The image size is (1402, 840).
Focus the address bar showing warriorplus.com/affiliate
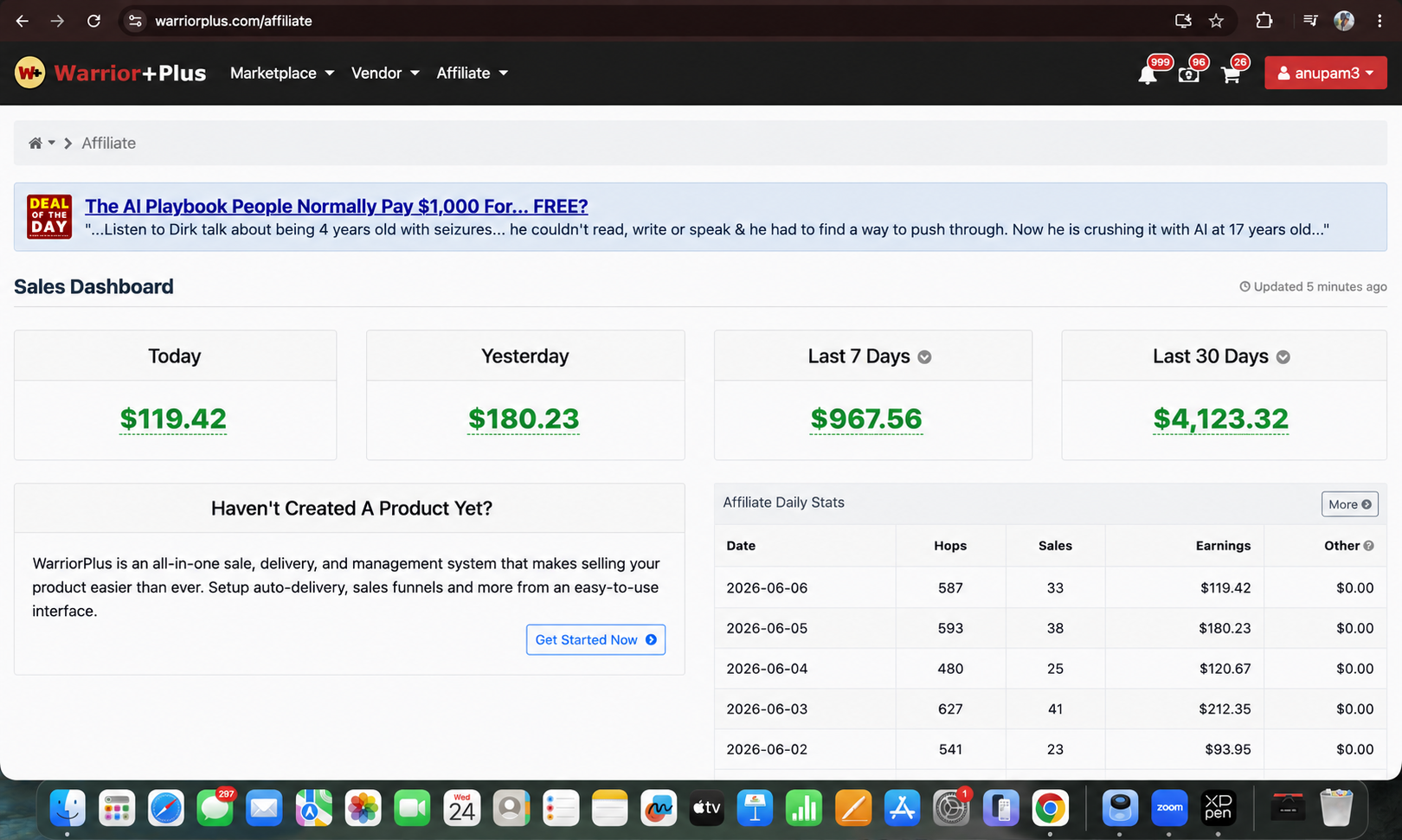(x=233, y=21)
